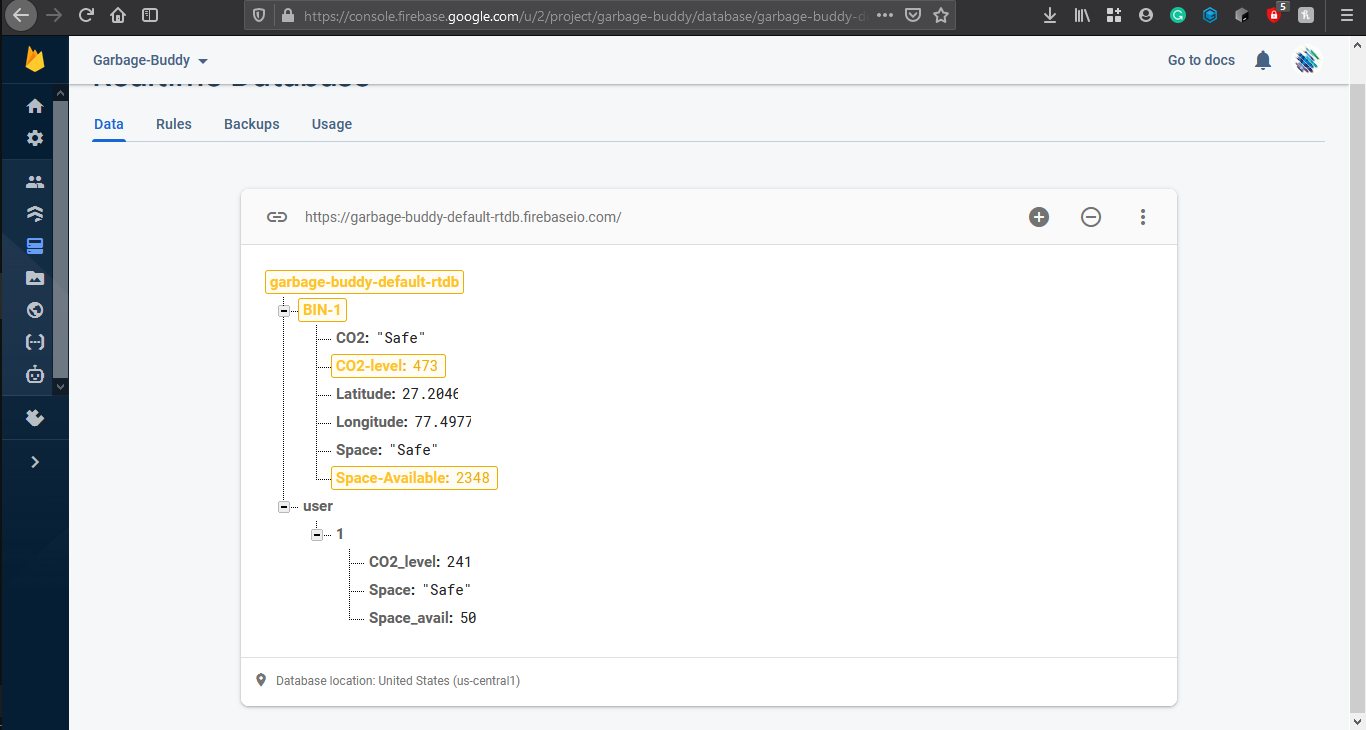Viewport: 1366px width, 730px height.
Task: Open browser downloads arrow icon
Action: coord(1050,15)
